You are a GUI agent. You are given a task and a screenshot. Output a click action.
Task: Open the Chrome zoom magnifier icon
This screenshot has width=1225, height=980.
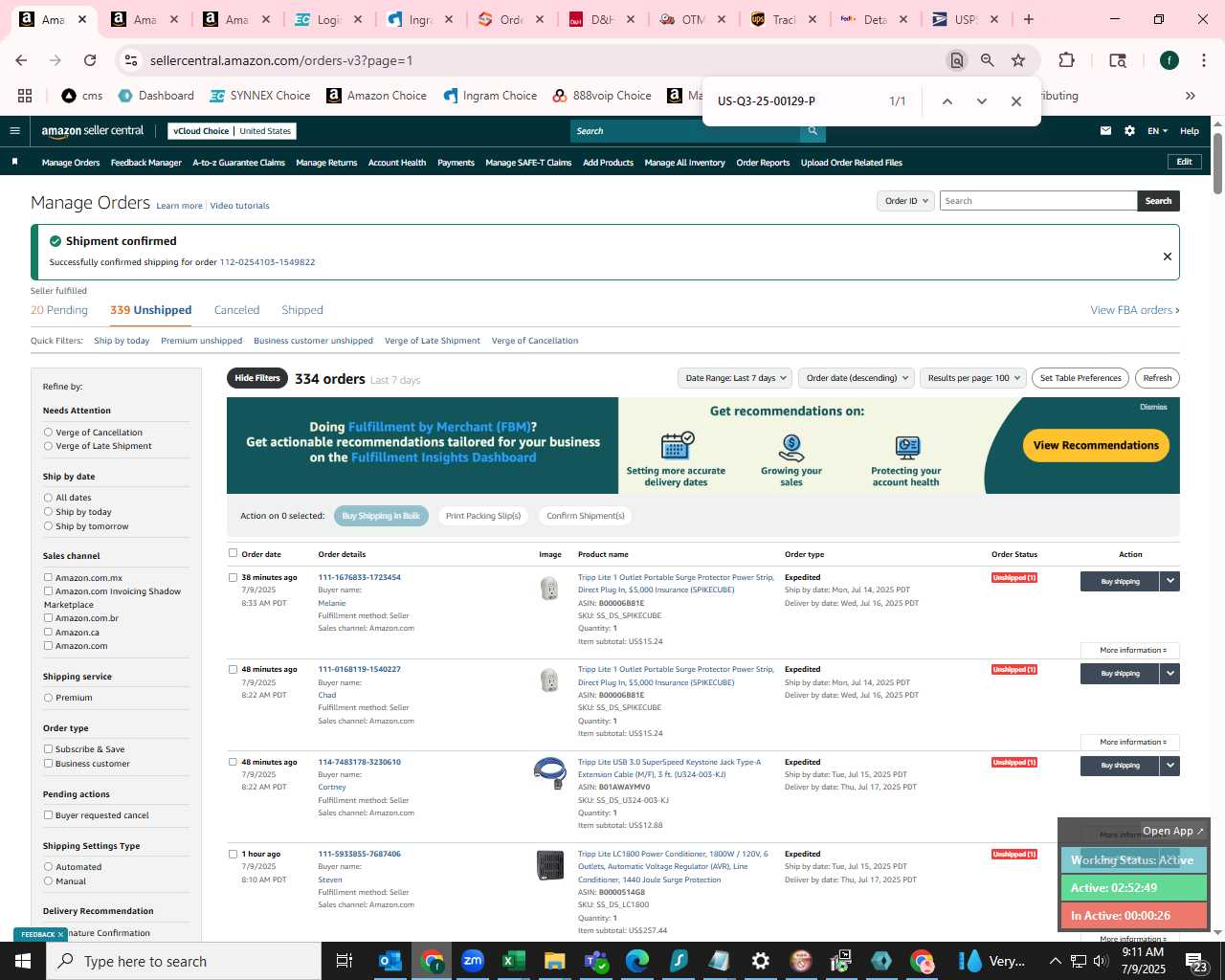987,60
